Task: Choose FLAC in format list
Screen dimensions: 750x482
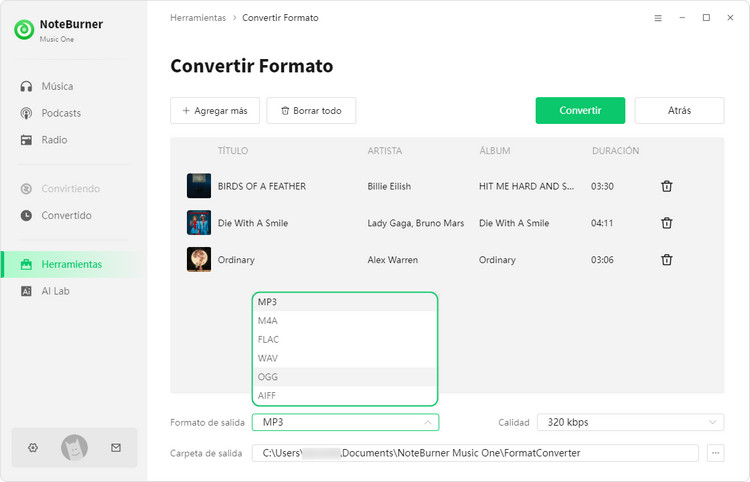Action: (x=345, y=340)
